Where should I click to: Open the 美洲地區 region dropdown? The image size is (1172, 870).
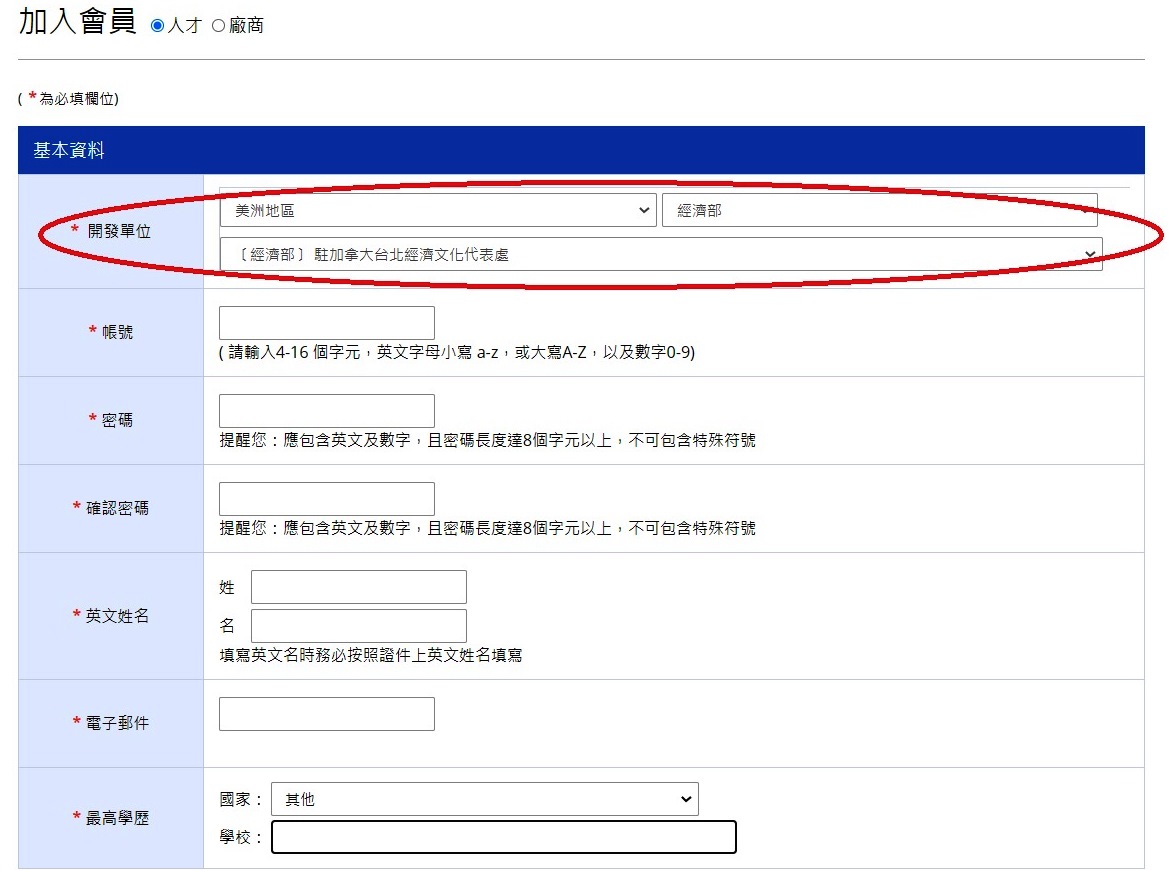438,211
